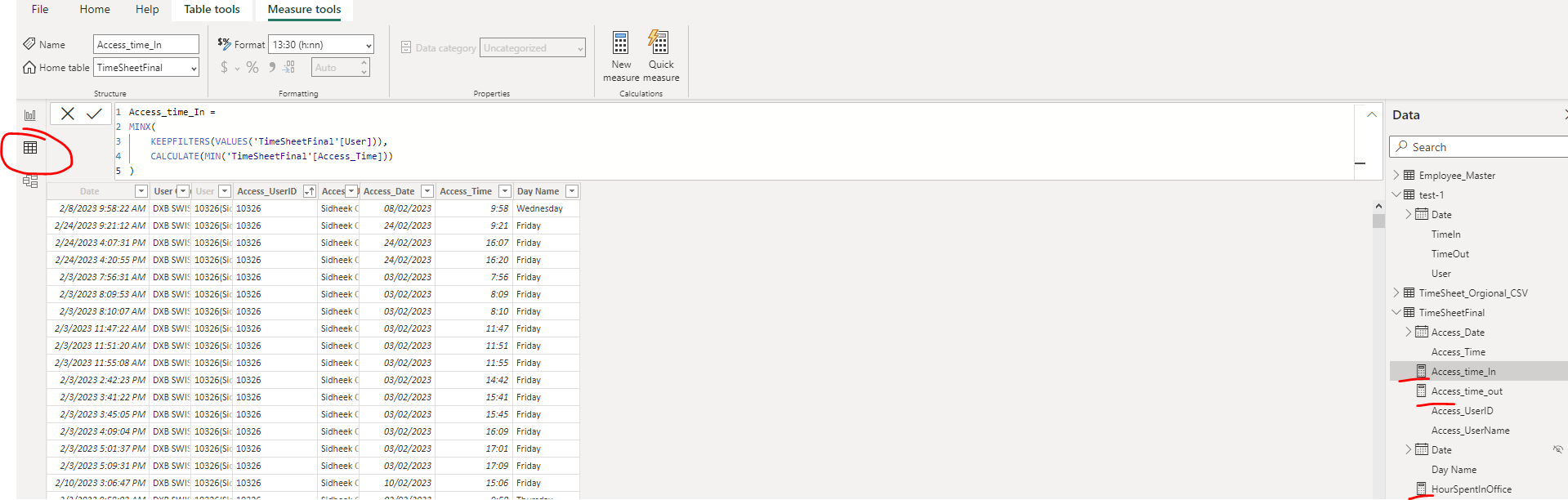Open the Data (table) view icon
This screenshot has height=500, width=1568.
click(30, 148)
